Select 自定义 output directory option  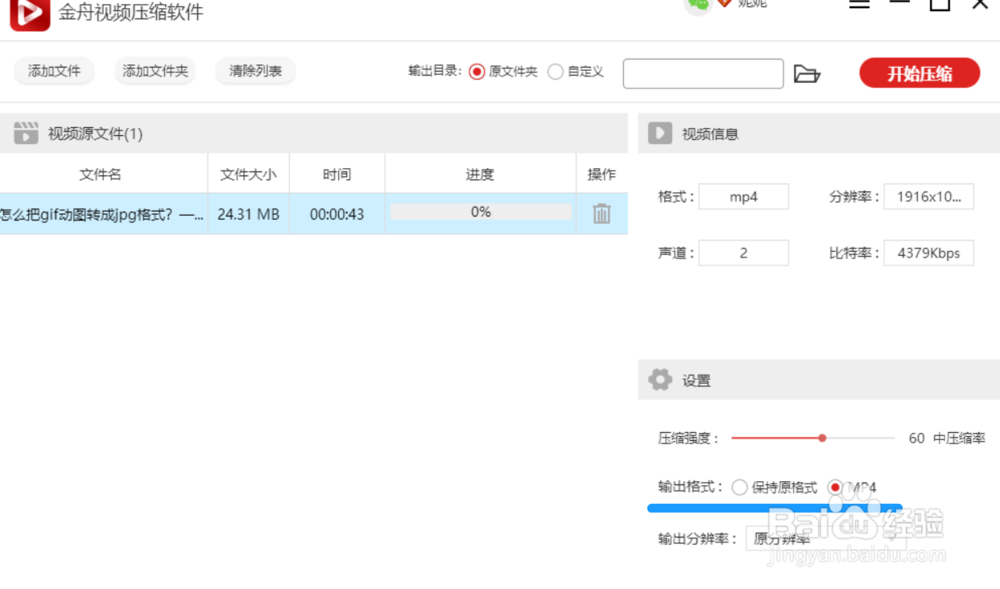[x=558, y=72]
